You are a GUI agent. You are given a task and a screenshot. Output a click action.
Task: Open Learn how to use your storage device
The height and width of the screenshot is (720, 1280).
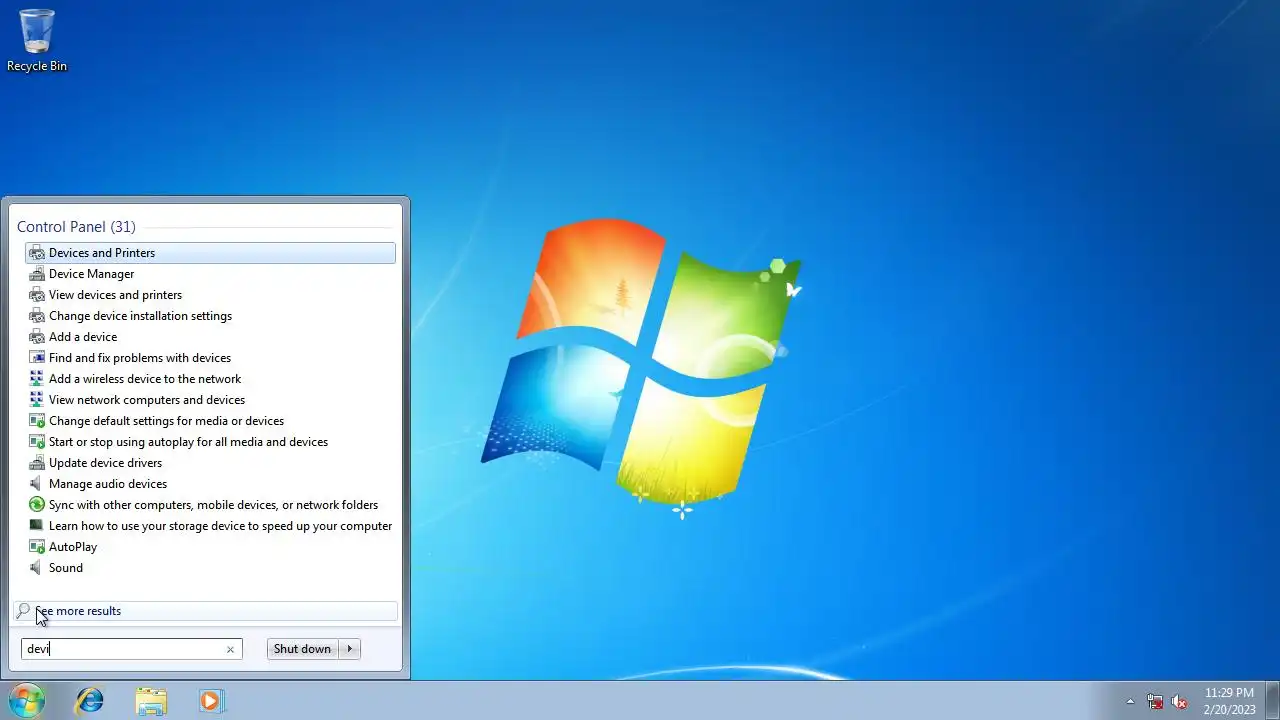(x=210, y=526)
